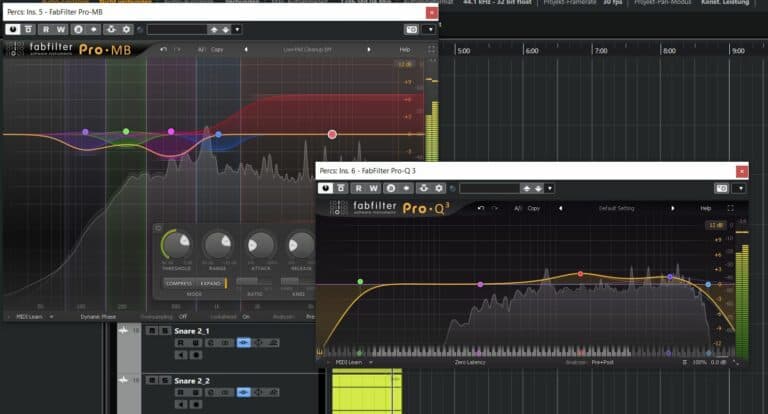Click the Pro-MB A/B comparison switch icon
Screen dimensions: 768x414
click(78, 29)
